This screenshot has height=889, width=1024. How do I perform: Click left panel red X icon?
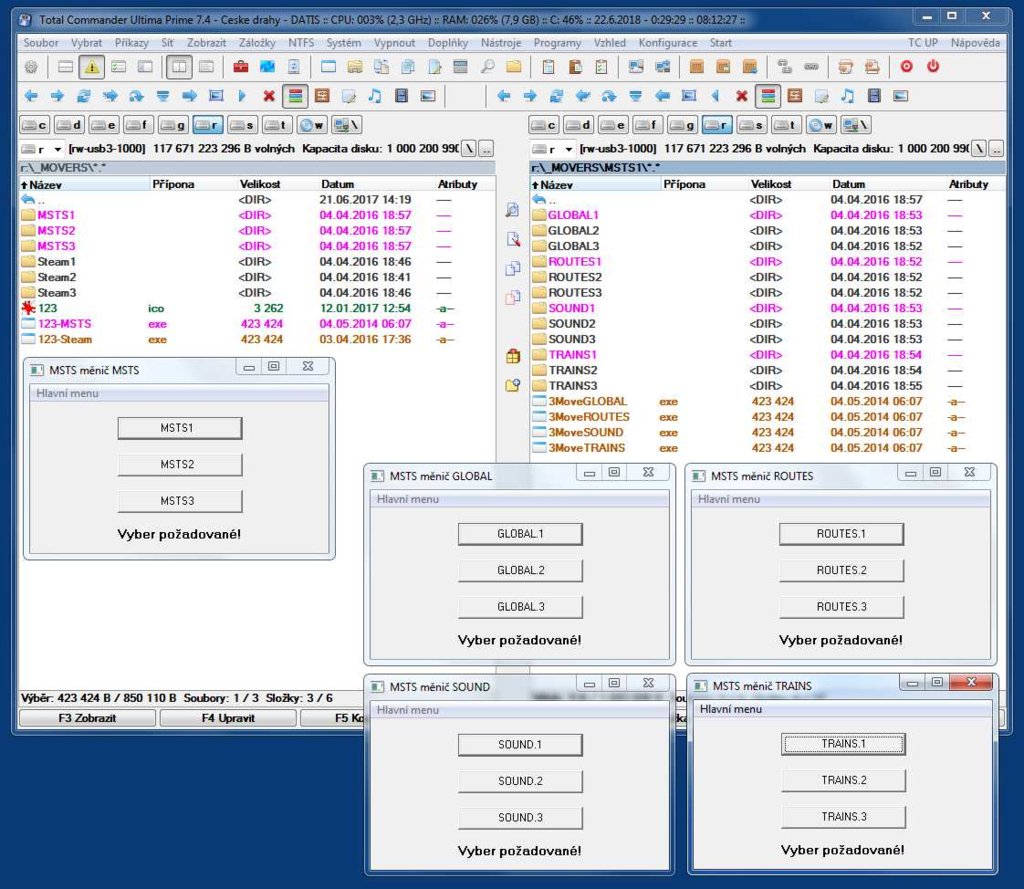(268, 96)
